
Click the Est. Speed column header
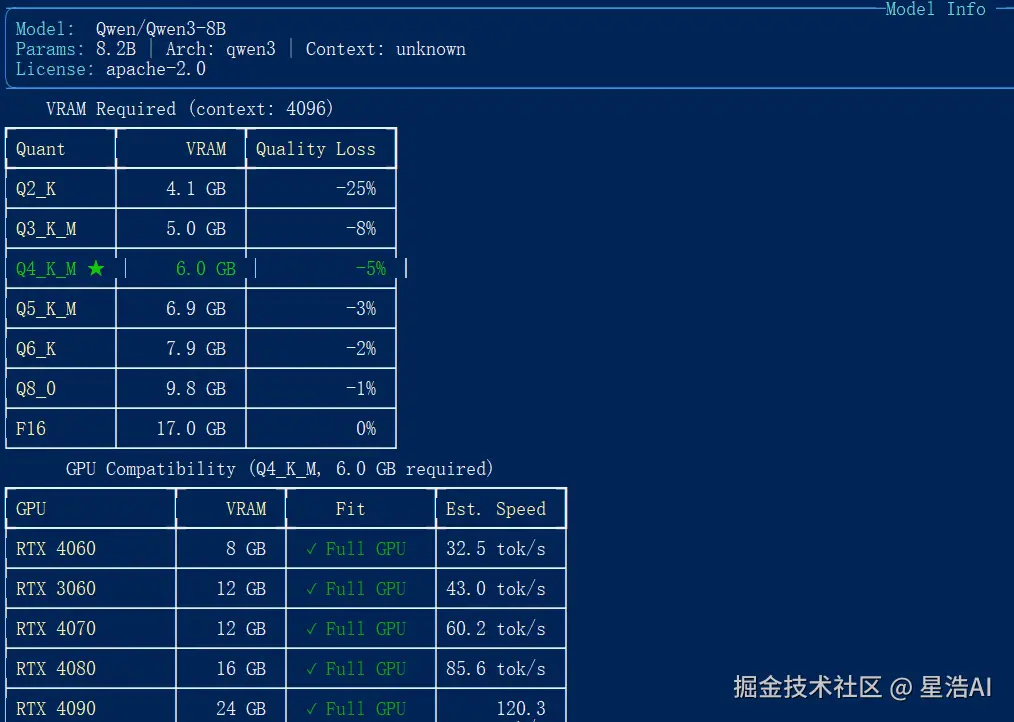coord(495,509)
